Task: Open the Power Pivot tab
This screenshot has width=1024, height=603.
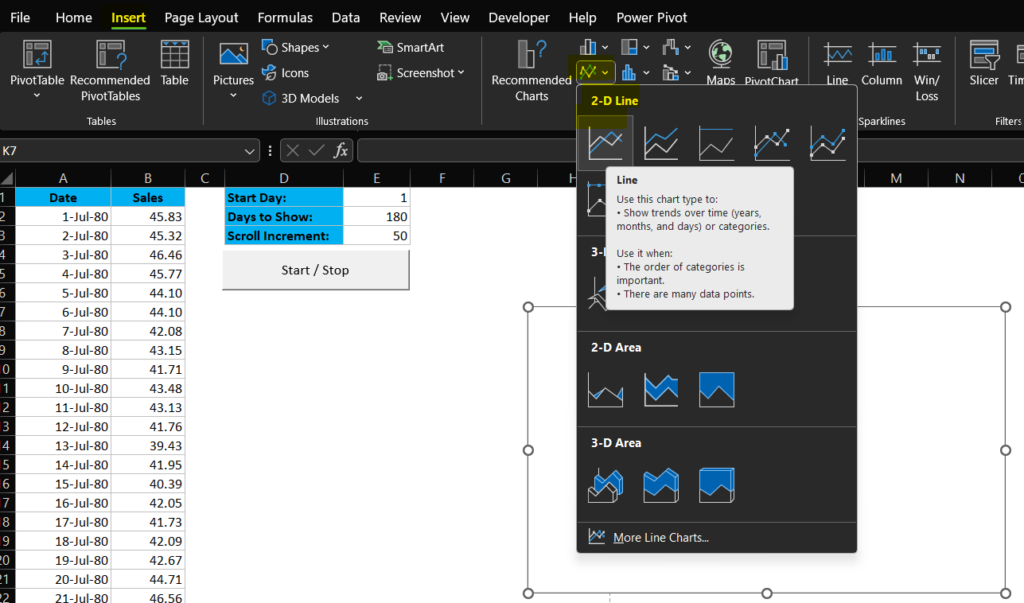Action: (x=652, y=18)
